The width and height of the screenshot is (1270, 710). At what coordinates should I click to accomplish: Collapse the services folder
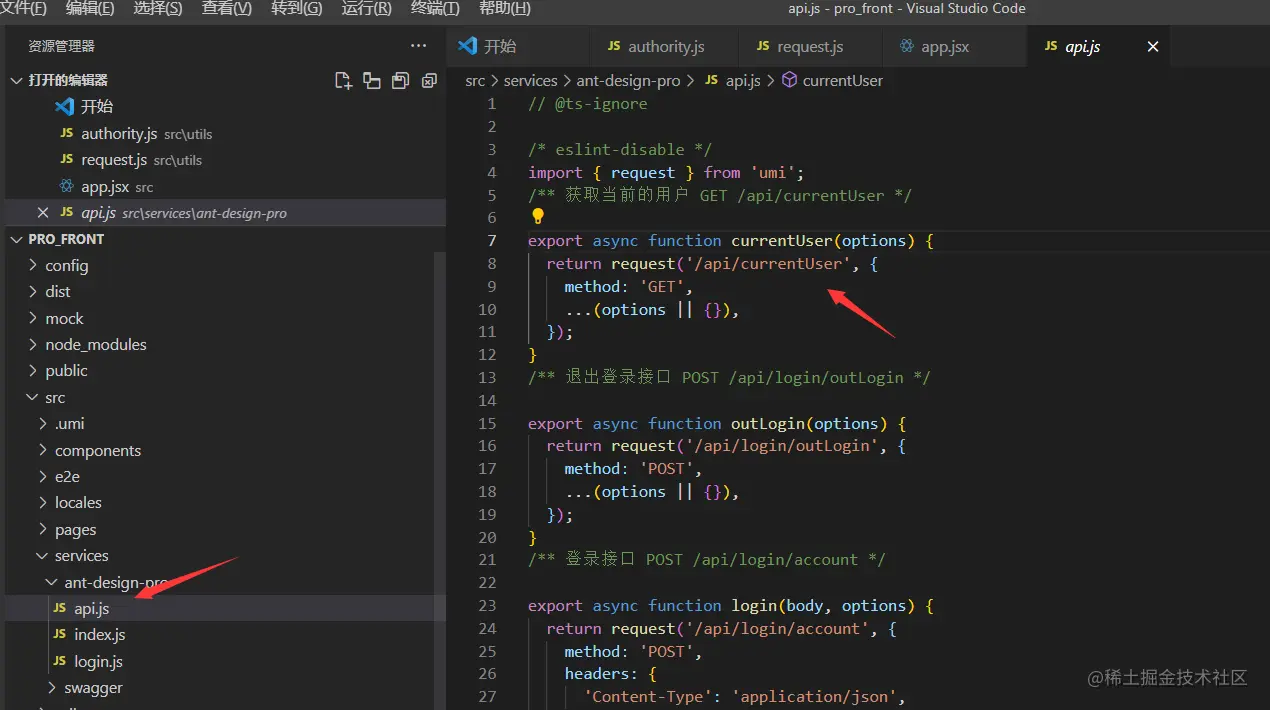click(43, 555)
